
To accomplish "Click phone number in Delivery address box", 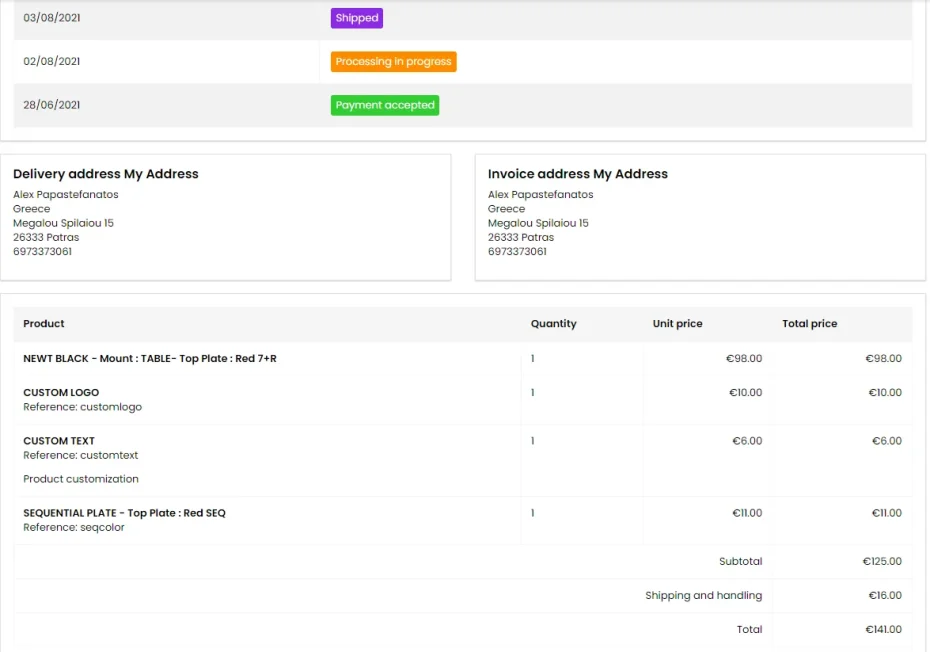I will coord(43,252).
